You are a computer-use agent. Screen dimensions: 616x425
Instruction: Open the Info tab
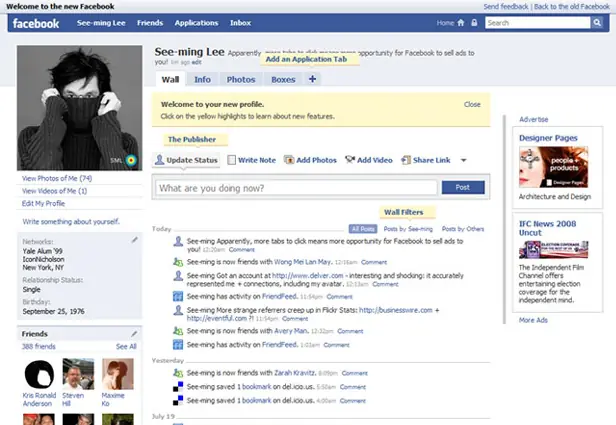pyautogui.click(x=202, y=79)
